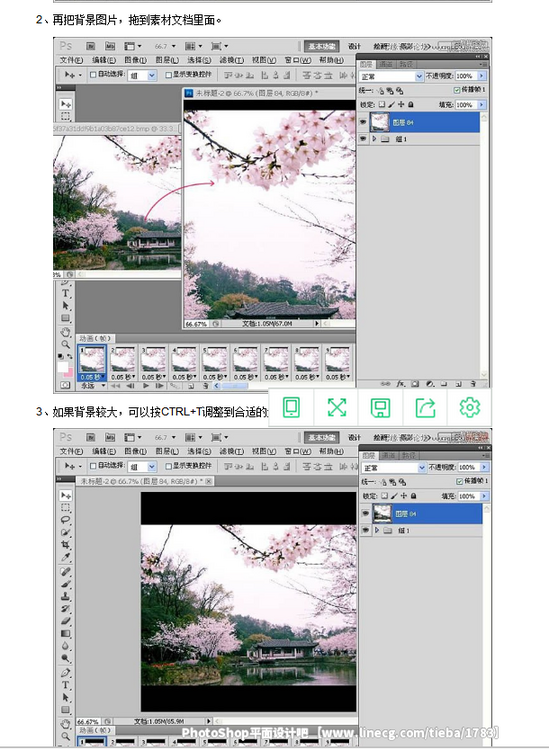Toggle 传播帧 1 checkbox in step 2 screenshot
Viewport: 549px width, 750px height.
click(457, 90)
